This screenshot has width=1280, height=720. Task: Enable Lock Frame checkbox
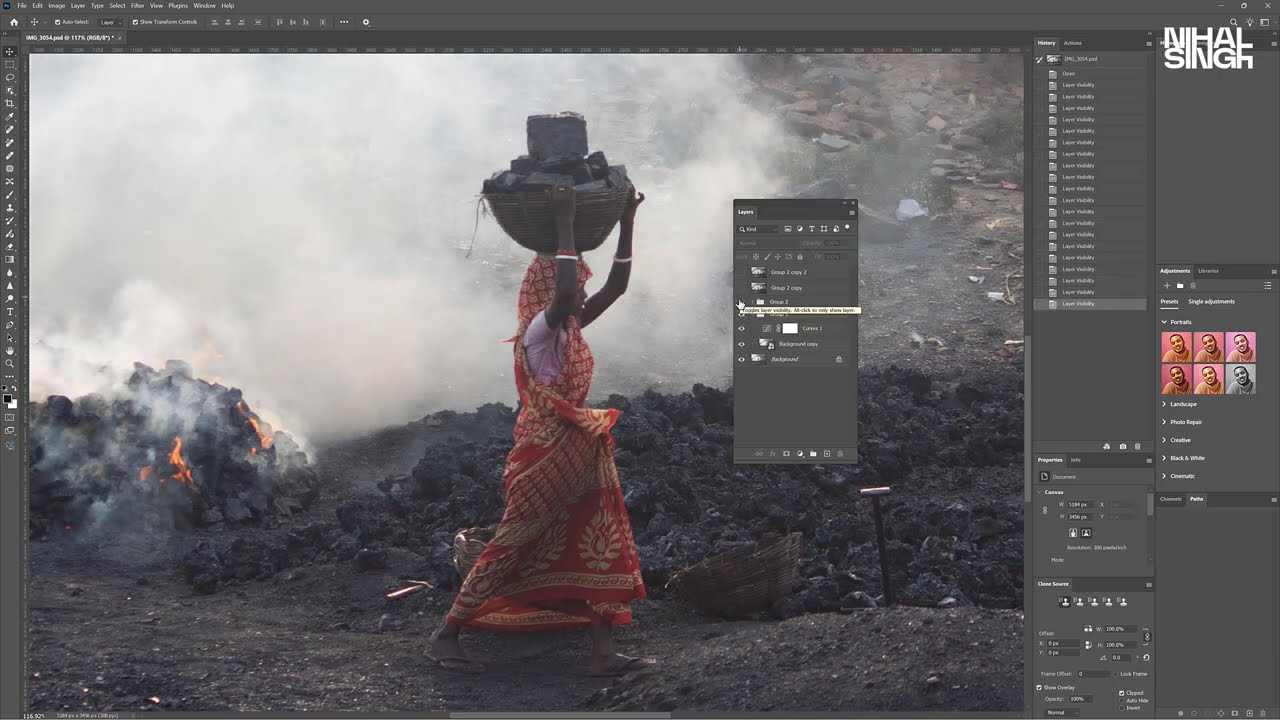[1116, 674]
